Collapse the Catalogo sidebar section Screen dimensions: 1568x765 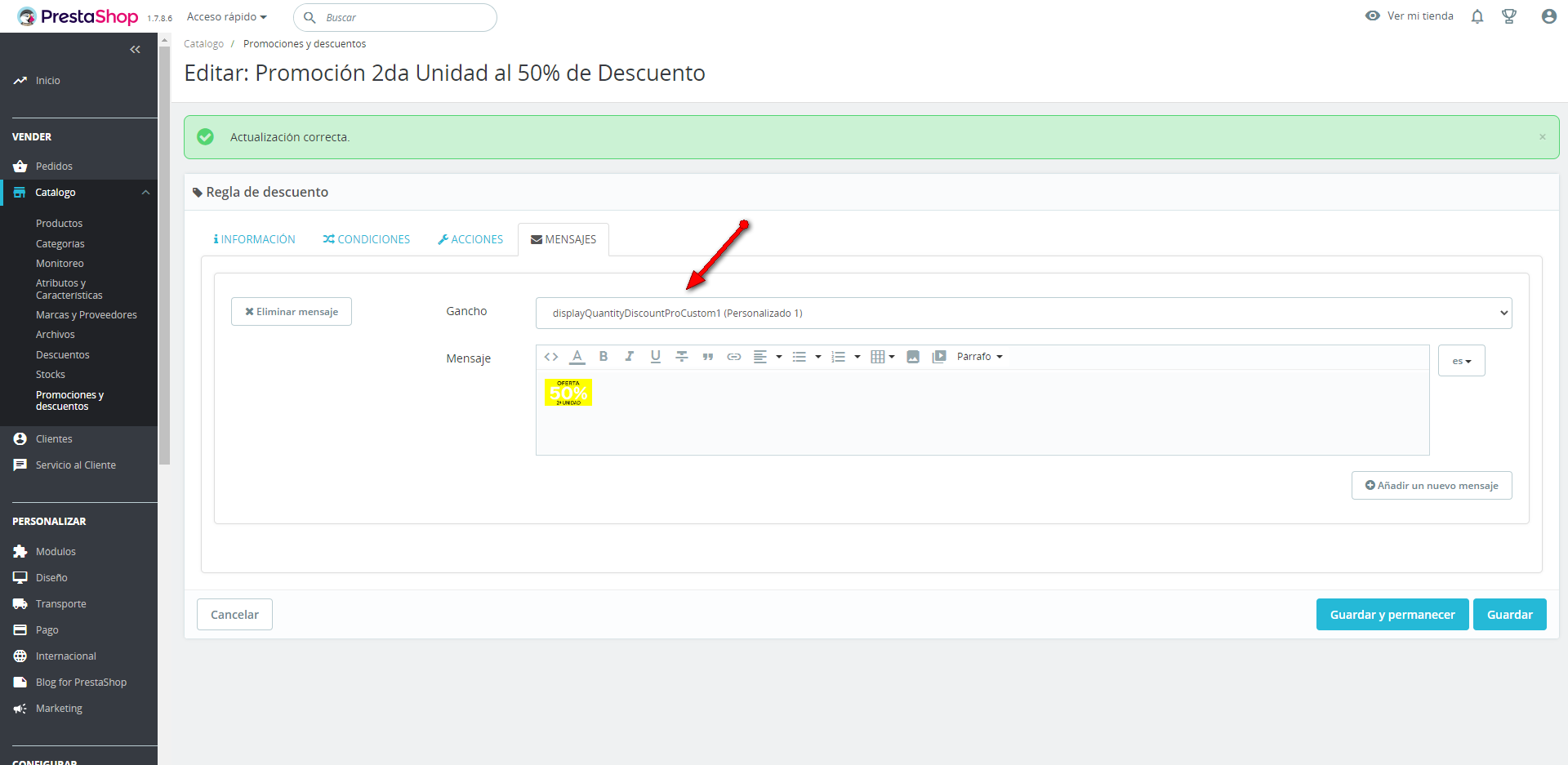coord(145,193)
